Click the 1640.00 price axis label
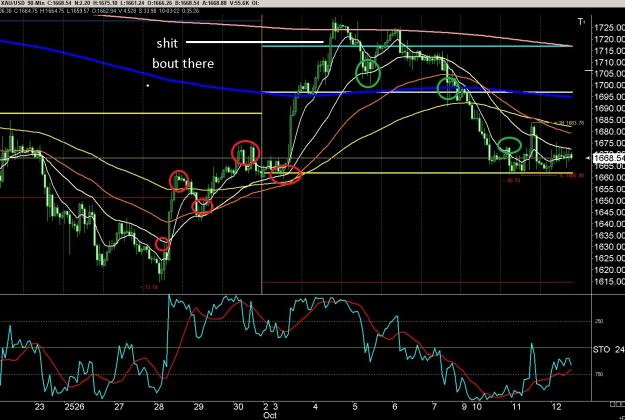Viewport: 625px width, 420px height. pyautogui.click(x=609, y=224)
